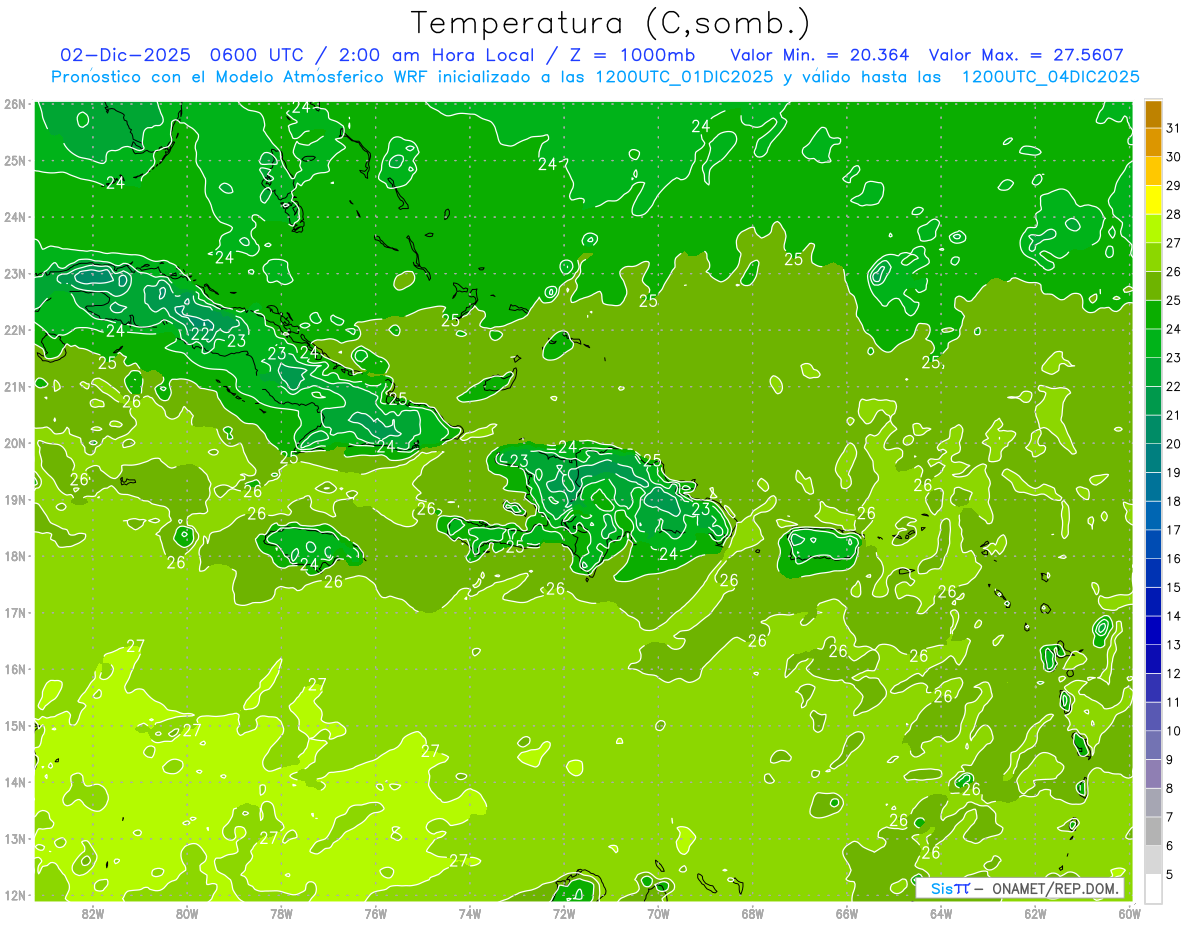
Task: Select the "Valor Min. = 20.364" reading
Action: (819, 55)
